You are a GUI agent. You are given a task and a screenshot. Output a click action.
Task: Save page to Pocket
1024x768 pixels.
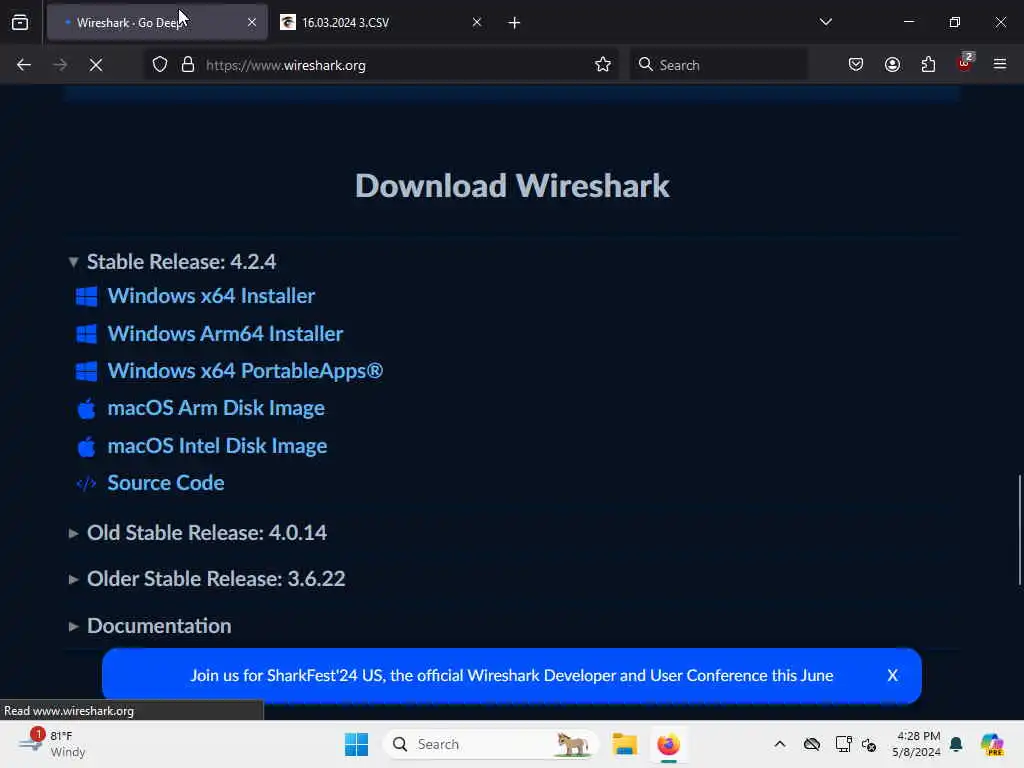pos(856,65)
